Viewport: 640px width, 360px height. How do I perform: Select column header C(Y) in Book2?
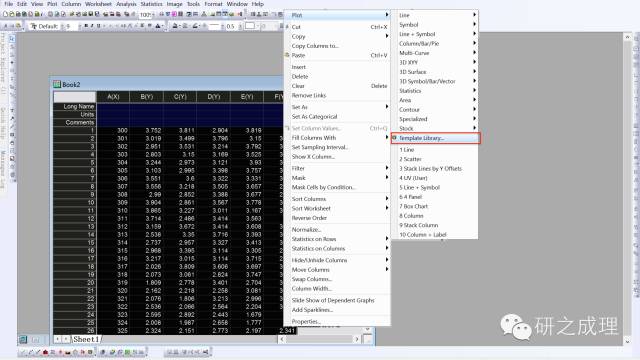[x=180, y=97]
